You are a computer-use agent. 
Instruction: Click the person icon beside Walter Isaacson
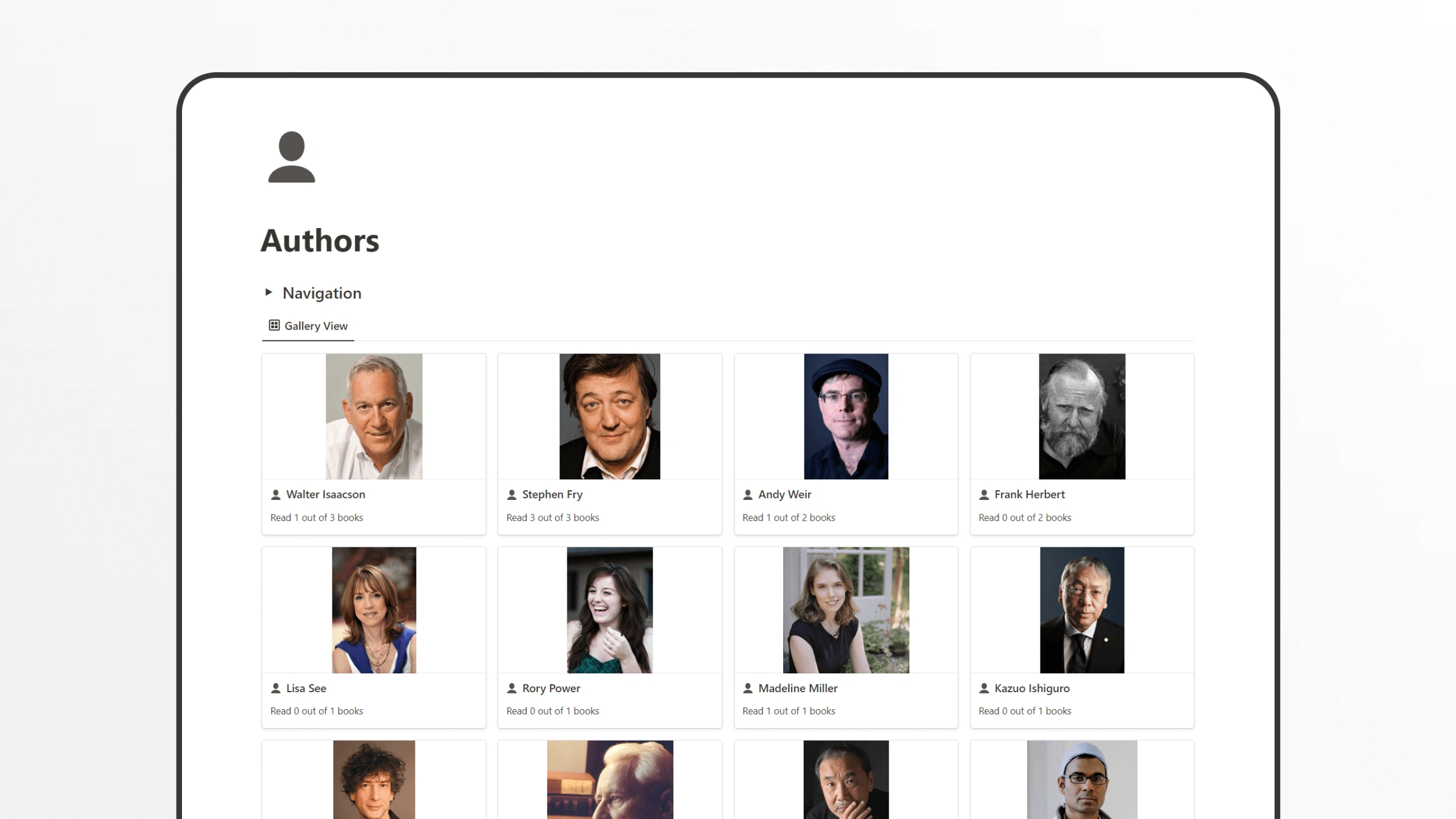click(x=275, y=494)
